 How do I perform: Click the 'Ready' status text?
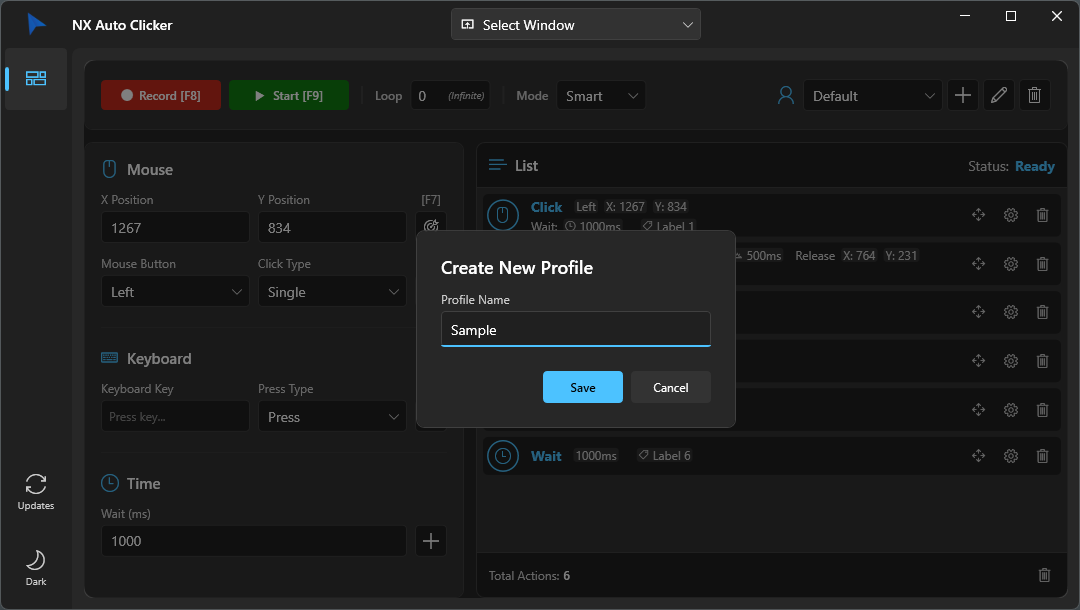click(1035, 166)
